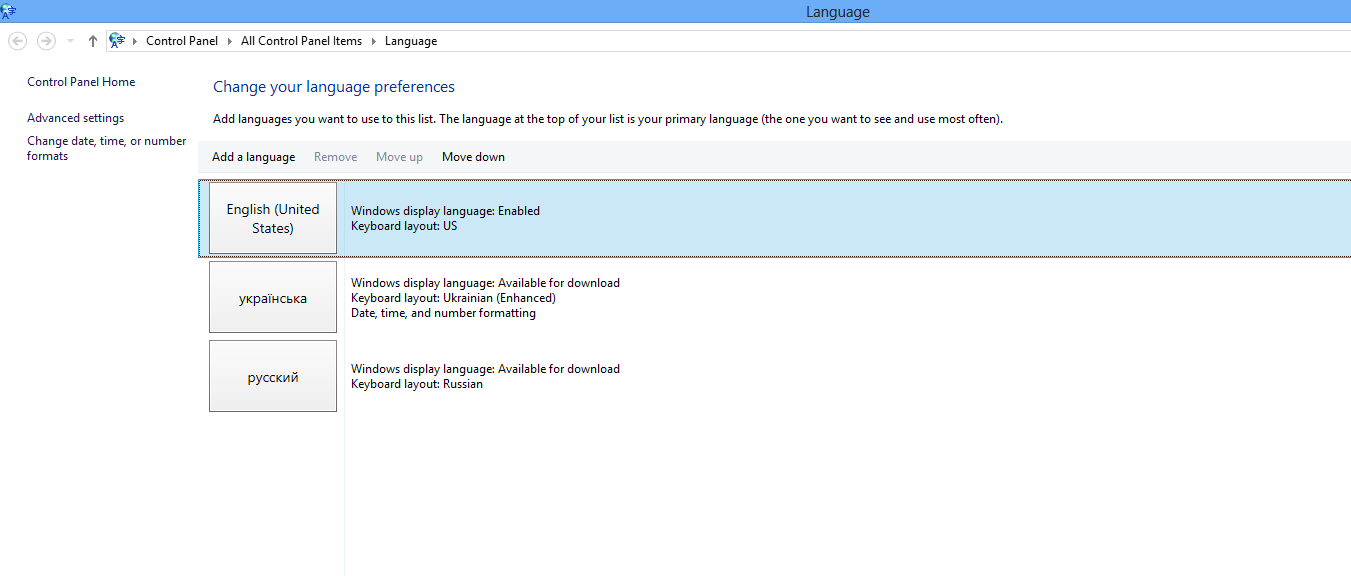Select the English (United States) language entry

[x=273, y=218]
